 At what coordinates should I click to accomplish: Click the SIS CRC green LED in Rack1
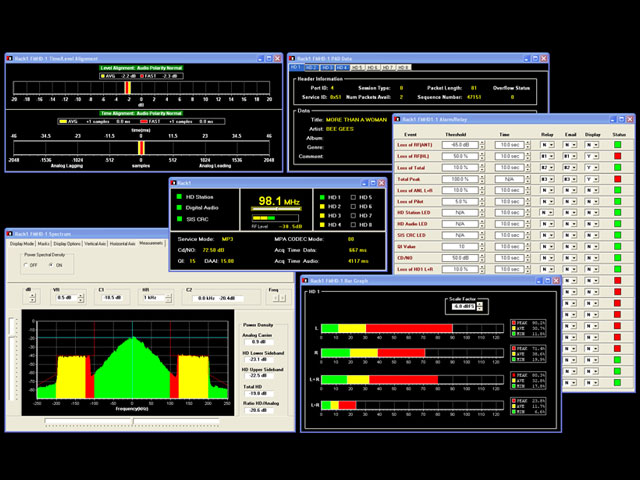179,219
